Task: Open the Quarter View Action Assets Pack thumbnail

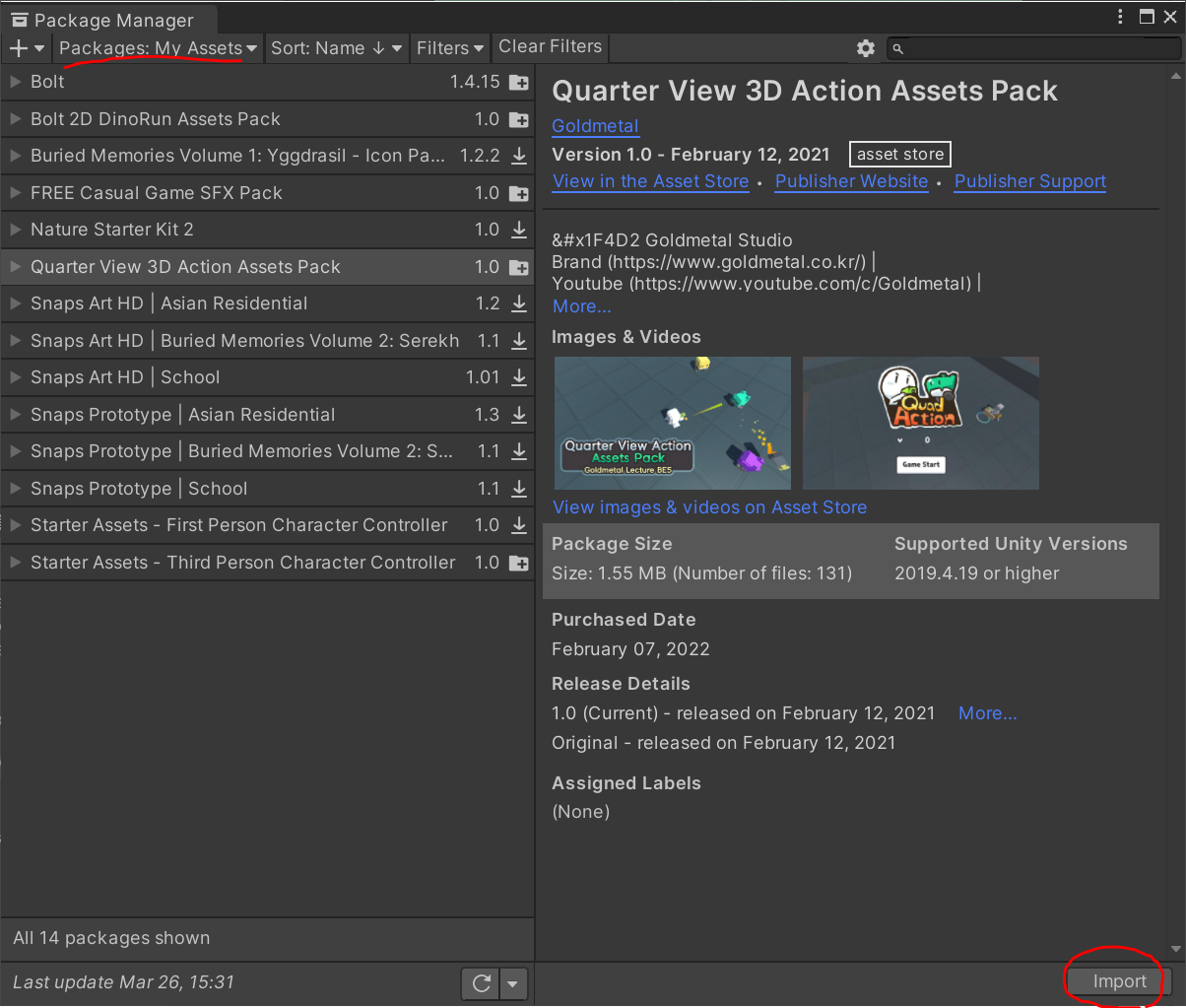Action: click(673, 423)
